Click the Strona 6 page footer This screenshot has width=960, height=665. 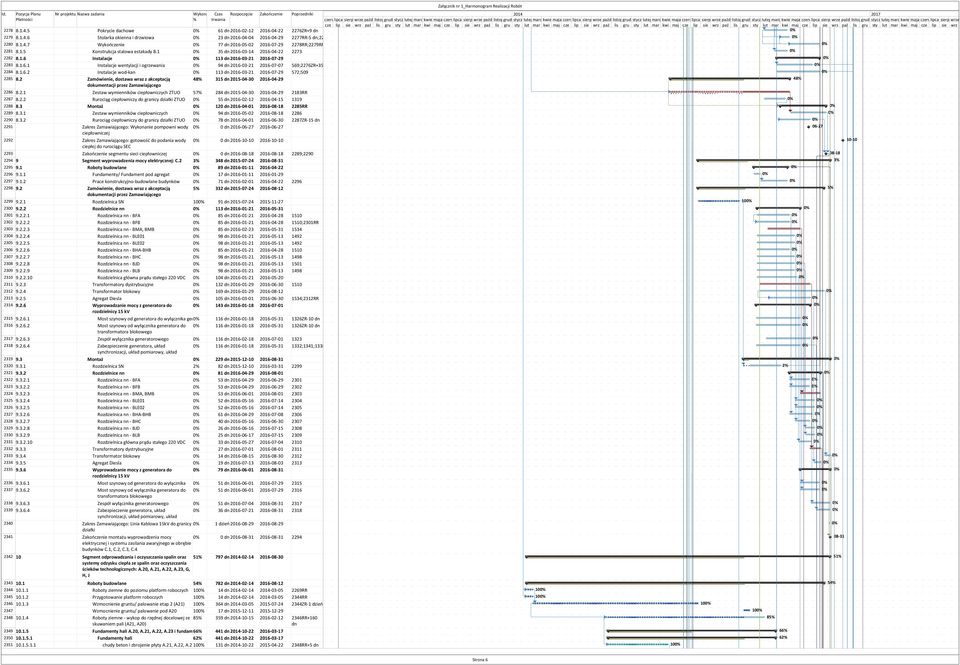coord(480,659)
